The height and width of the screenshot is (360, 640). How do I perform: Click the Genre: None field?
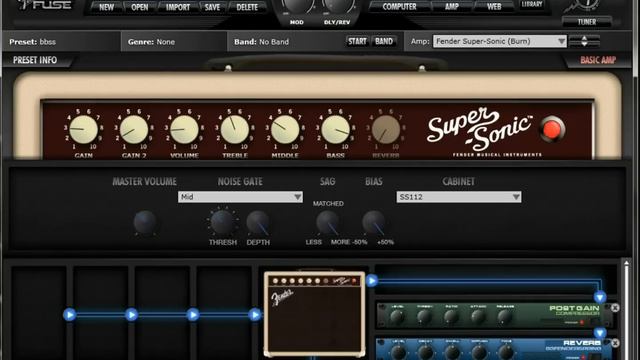point(174,42)
